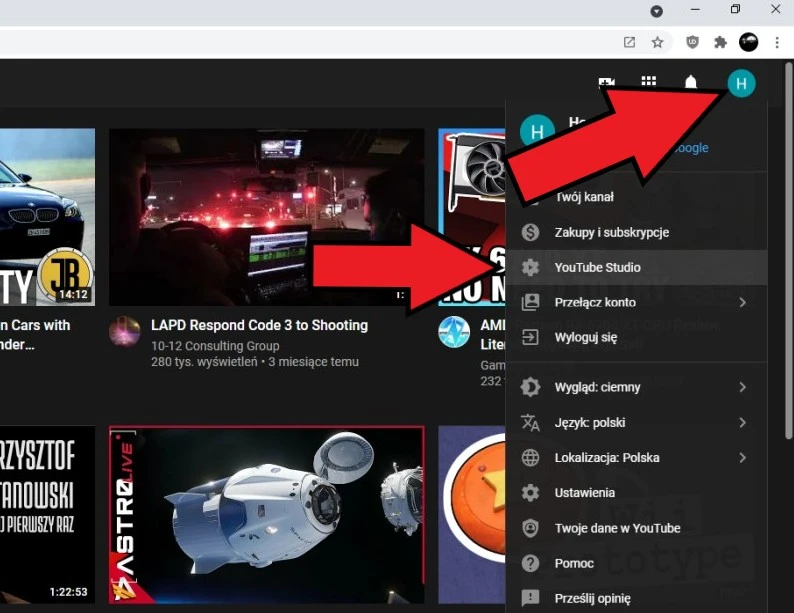
Task: Click the dollar icon beside Zakupy i subskrypcje
Action: point(530,232)
